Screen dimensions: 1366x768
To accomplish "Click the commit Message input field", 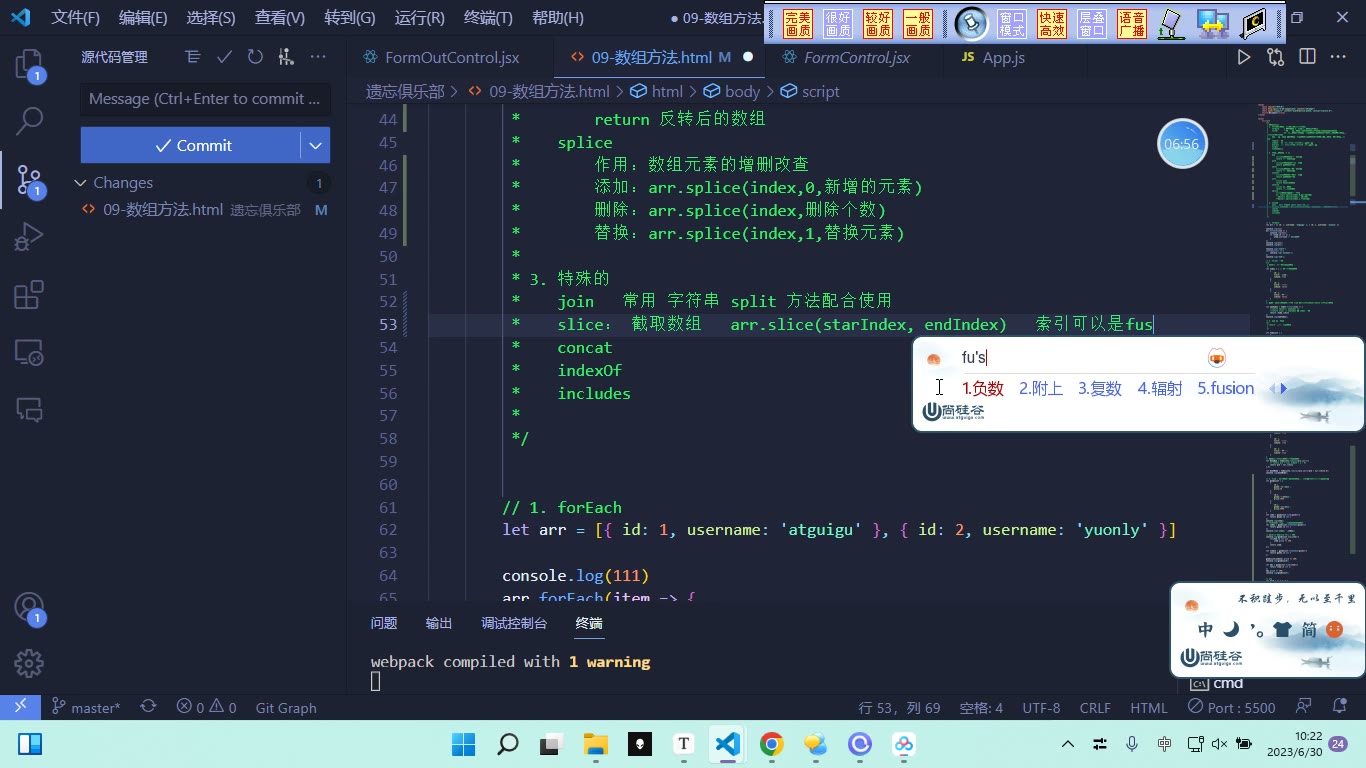I will (x=205, y=99).
